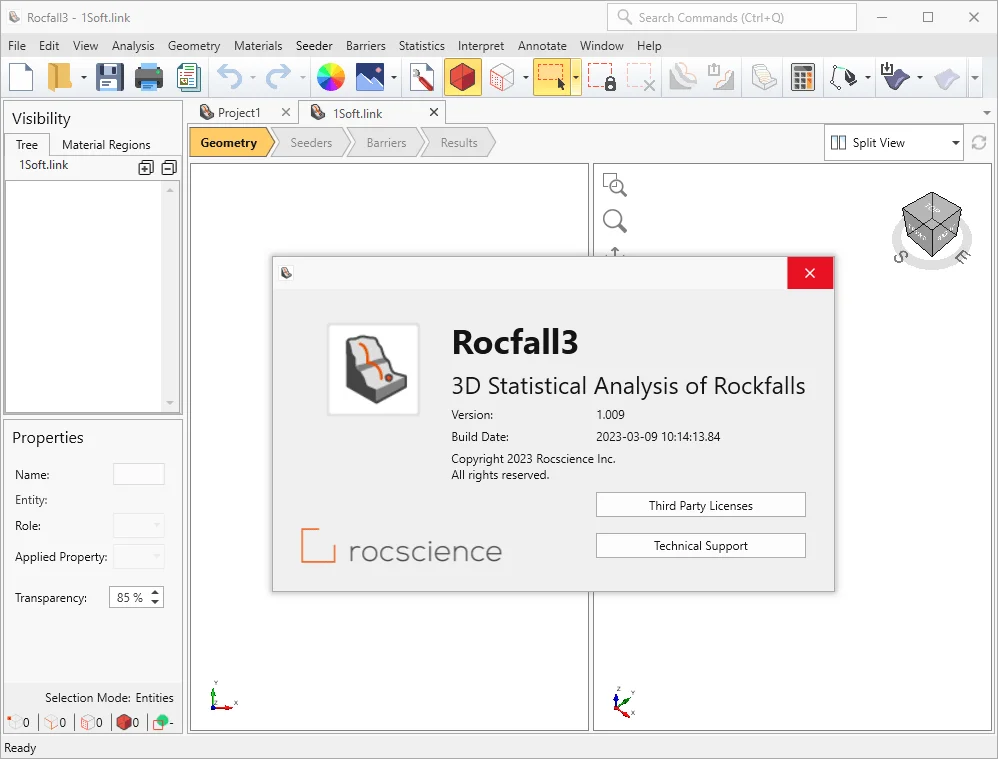Select the Results workflow tab
This screenshot has width=998, height=759.
point(459,143)
